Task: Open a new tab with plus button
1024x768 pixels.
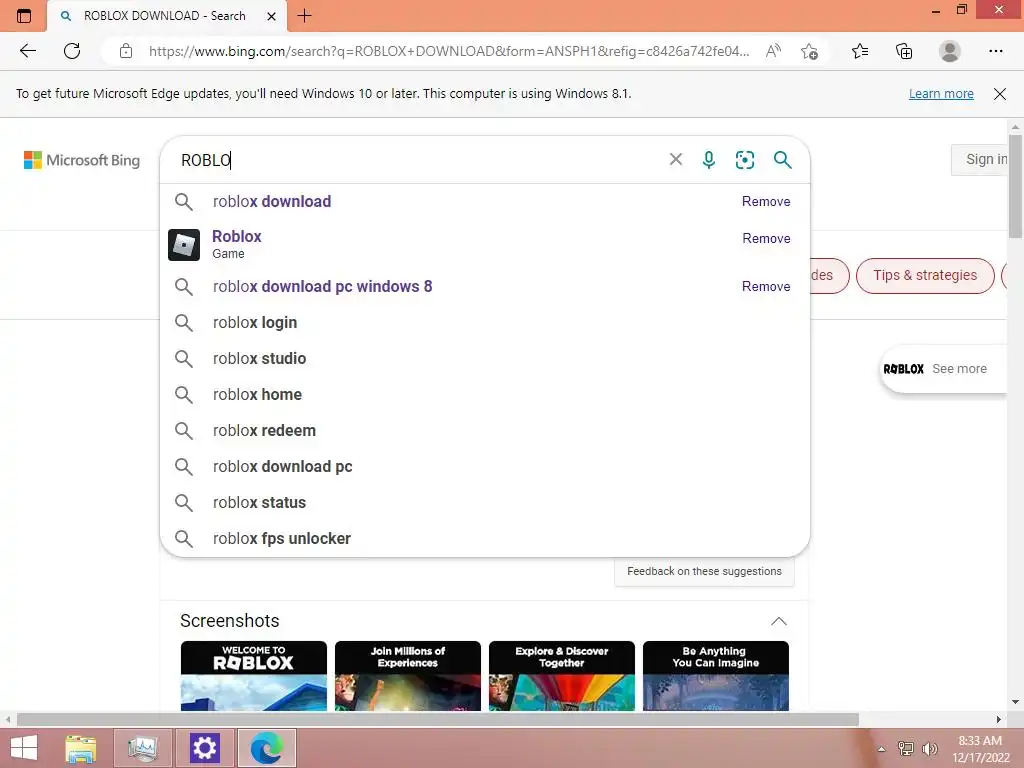Action: tap(304, 16)
